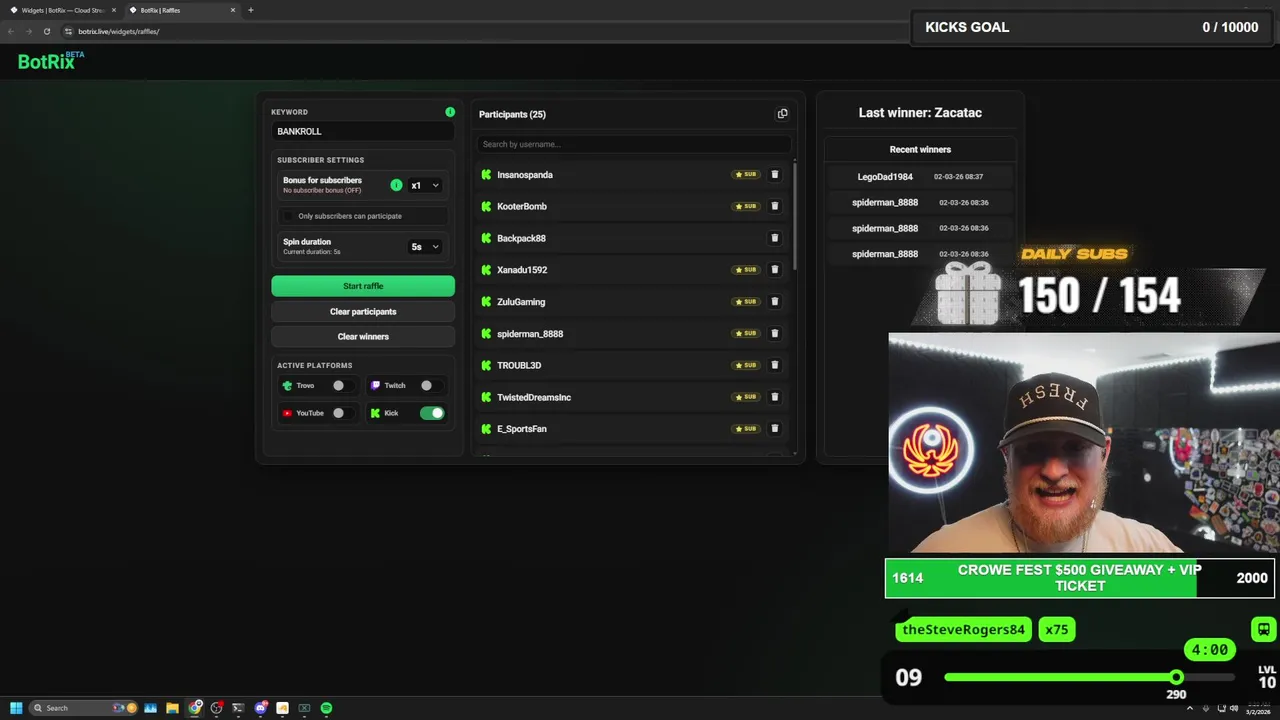Click participant name Xanadu1592

click(522, 270)
